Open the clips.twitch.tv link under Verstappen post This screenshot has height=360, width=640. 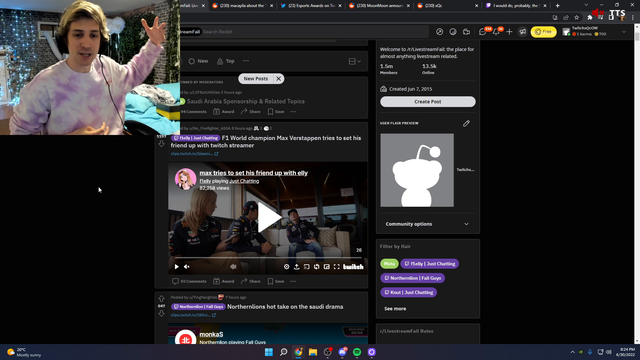tap(194, 154)
